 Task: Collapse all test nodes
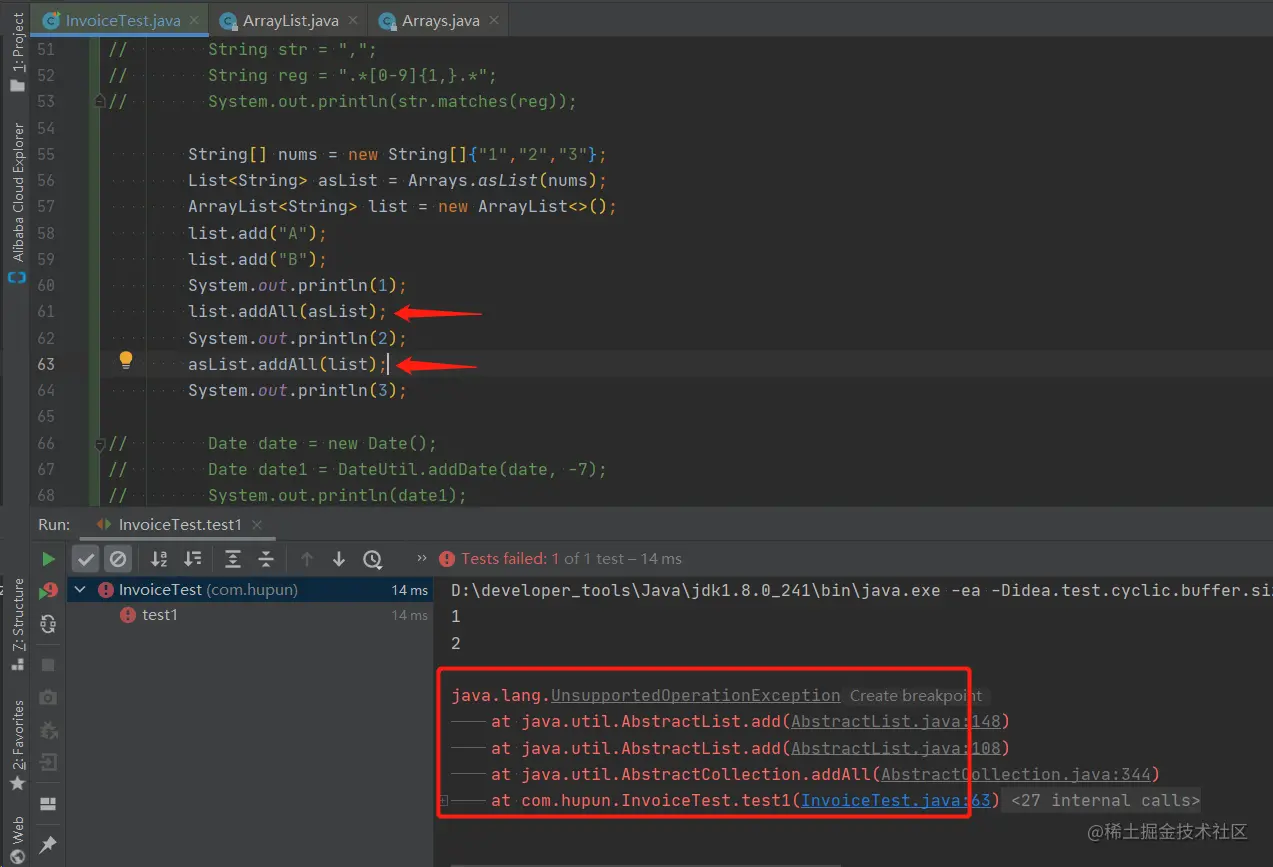[x=266, y=559]
